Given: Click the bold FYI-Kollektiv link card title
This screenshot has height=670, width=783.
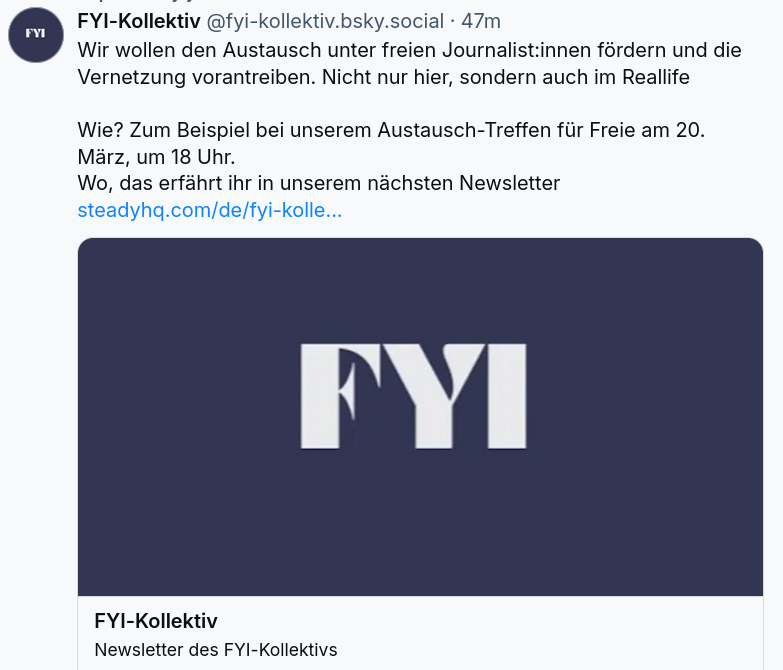Looking at the screenshot, I should [x=156, y=621].
